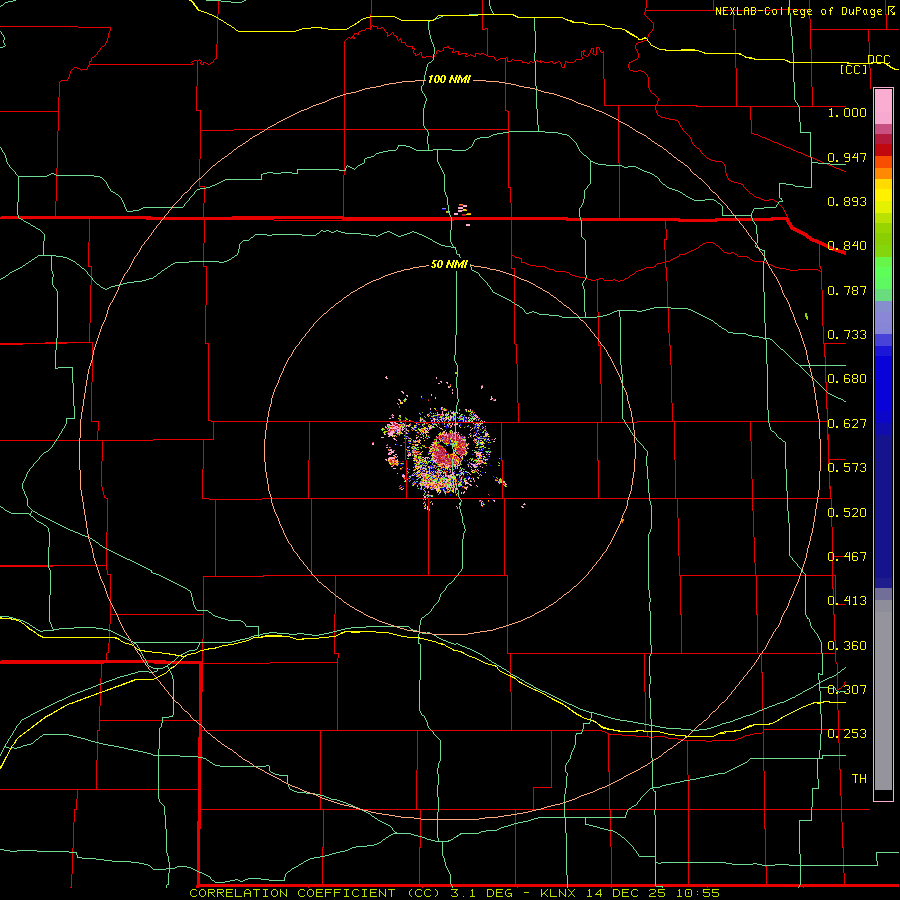Click the 0.947 scale value
Viewport: 900px width, 900px height.
[847, 157]
